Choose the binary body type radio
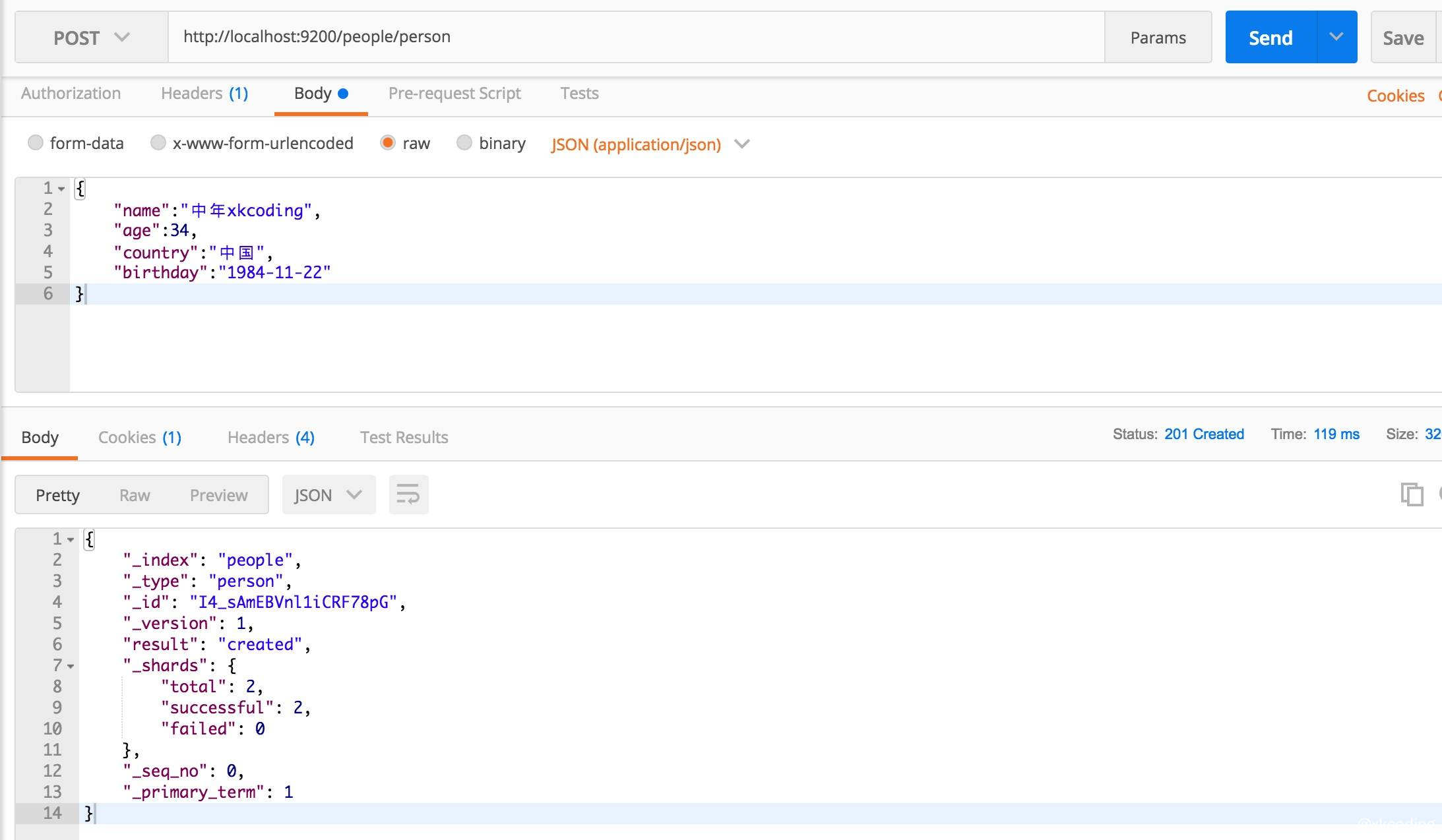This screenshot has height=840, width=1442. pyautogui.click(x=464, y=142)
